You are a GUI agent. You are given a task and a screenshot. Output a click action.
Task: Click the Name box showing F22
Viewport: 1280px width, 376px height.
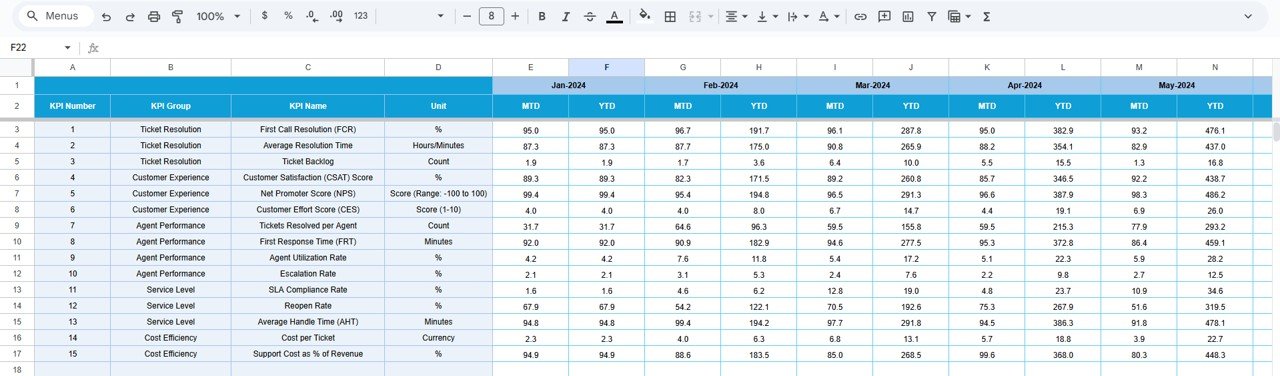[x=32, y=47]
